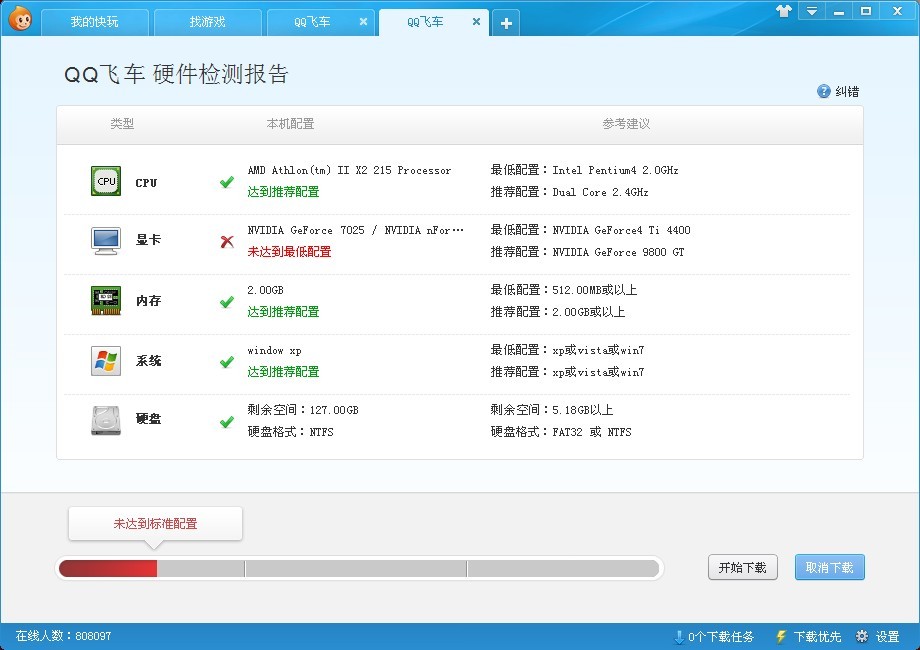Click the 纠错 help link

(x=847, y=92)
